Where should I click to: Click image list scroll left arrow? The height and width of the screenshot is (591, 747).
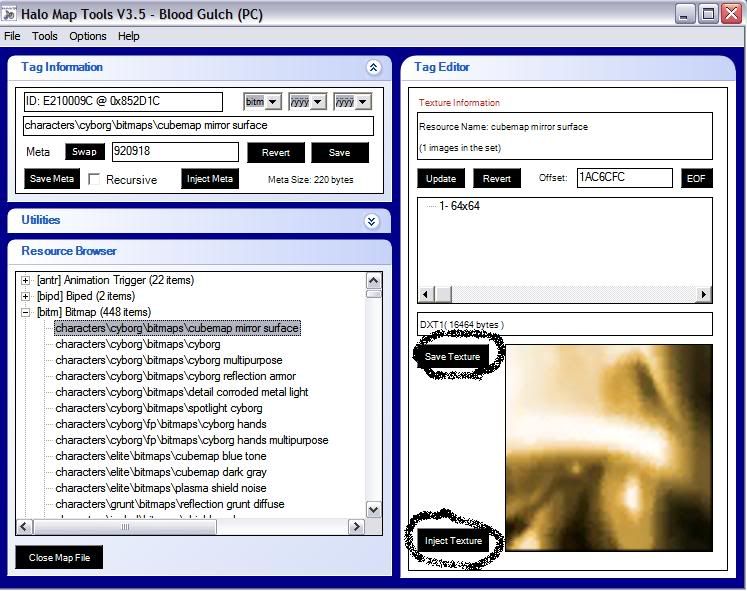[426, 294]
